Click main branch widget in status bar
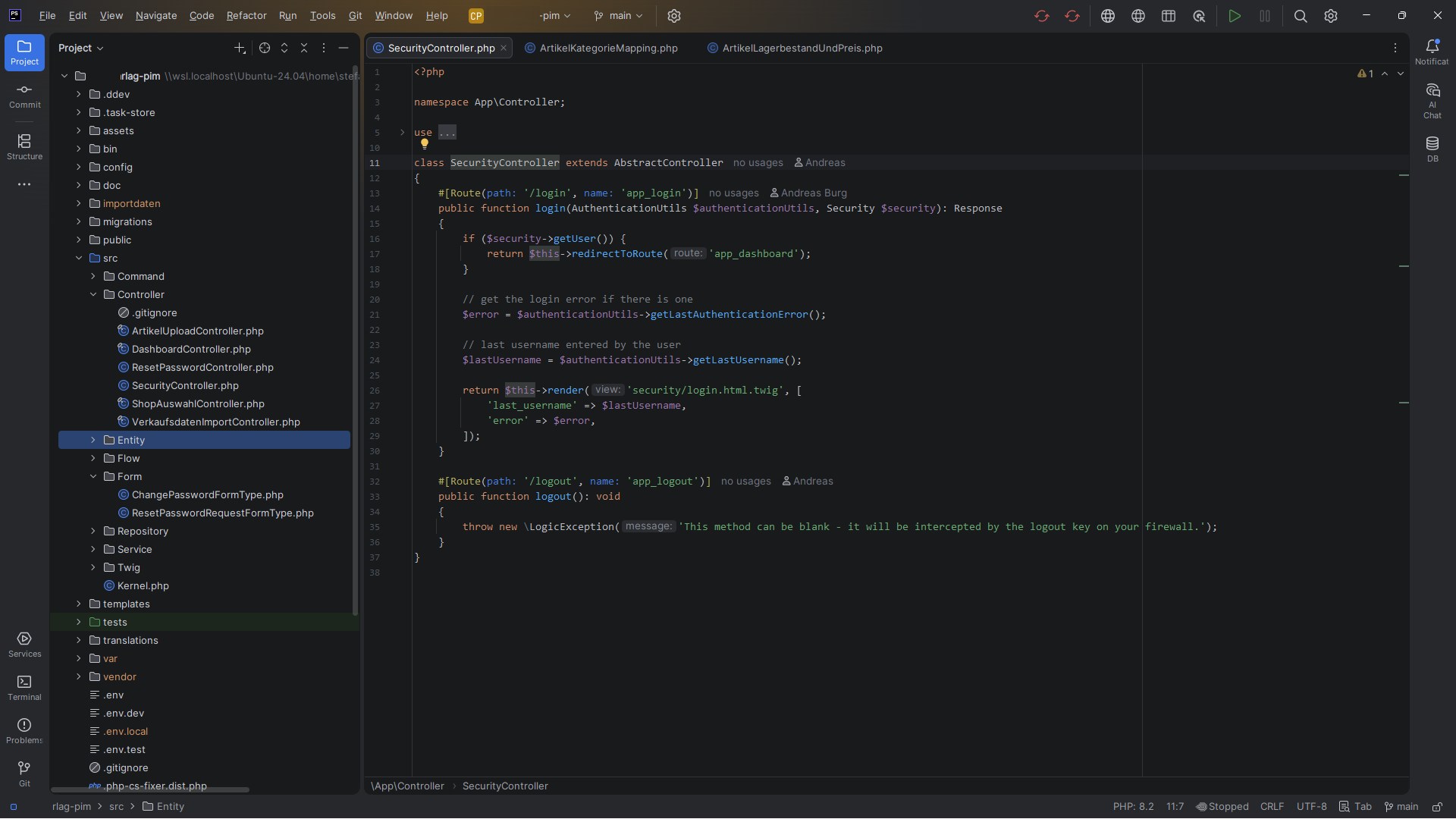Viewport: 1456px width, 819px height. coord(1401,806)
